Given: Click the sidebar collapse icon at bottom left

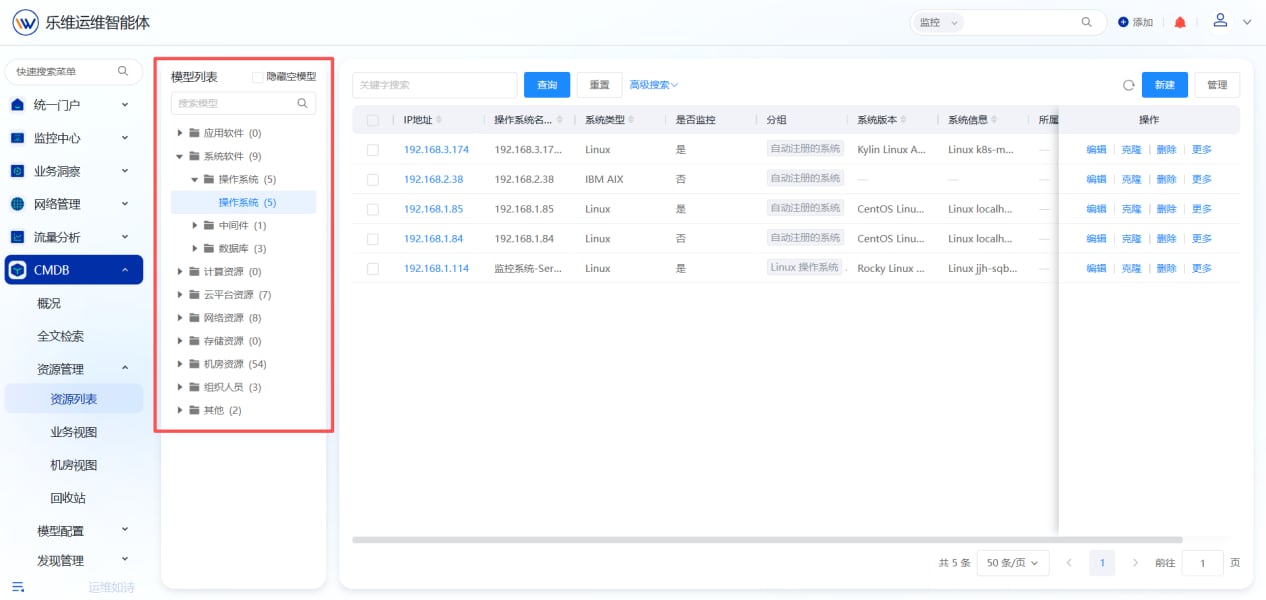Looking at the screenshot, I should click(17, 587).
